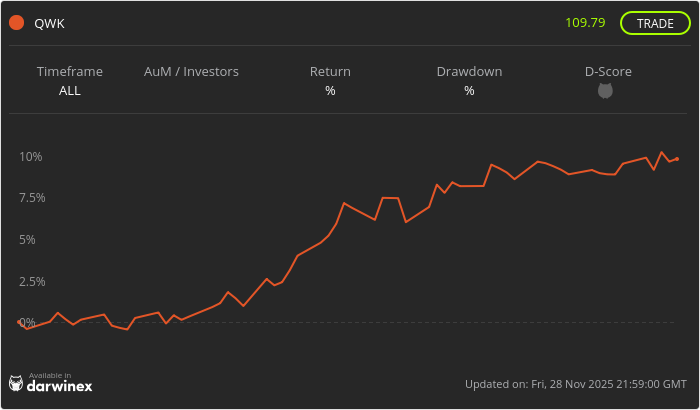This screenshot has height=410, width=700.
Task: Click the 109.79 green quote value
Action: [585, 22]
